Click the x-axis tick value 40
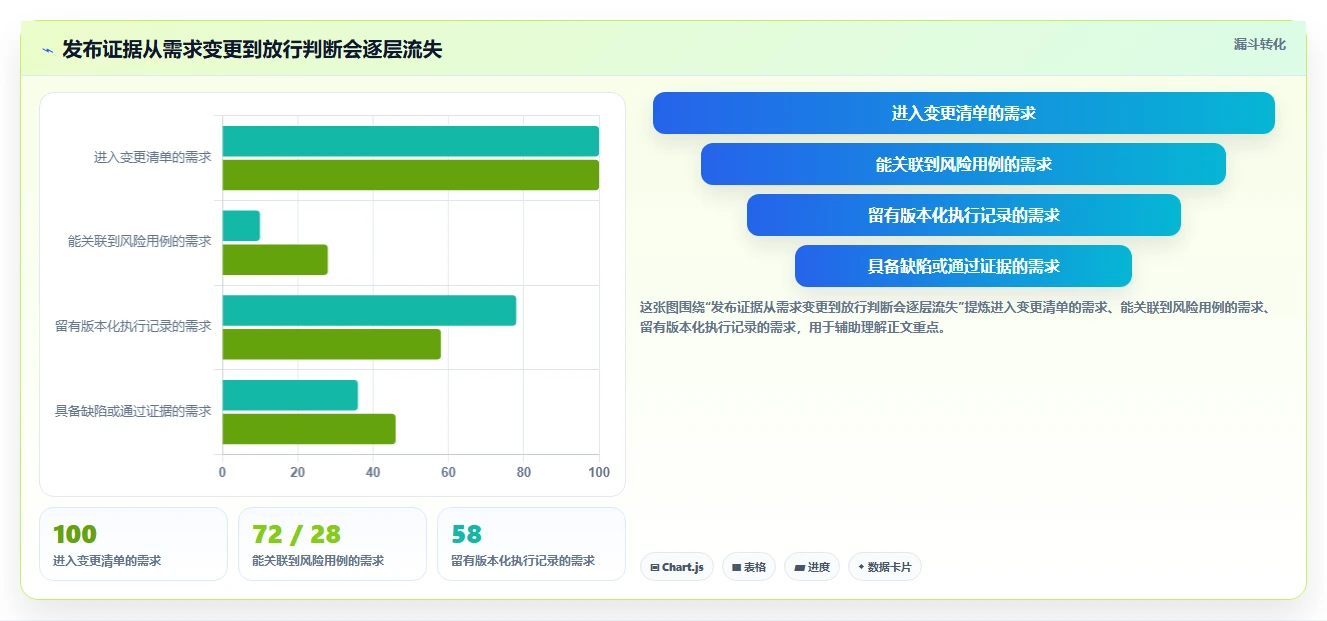 (373, 472)
